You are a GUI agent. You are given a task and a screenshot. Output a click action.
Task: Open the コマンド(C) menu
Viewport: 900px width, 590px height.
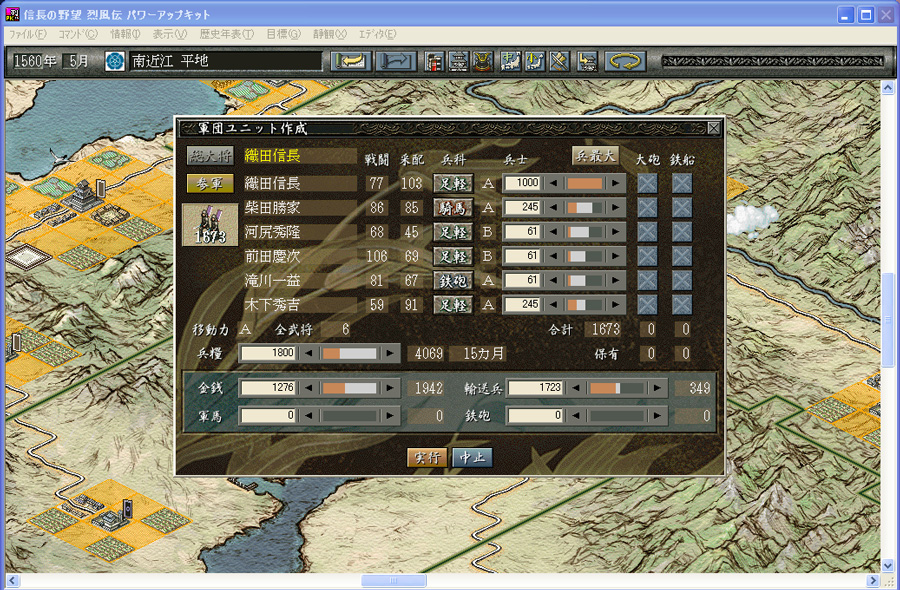(78, 34)
